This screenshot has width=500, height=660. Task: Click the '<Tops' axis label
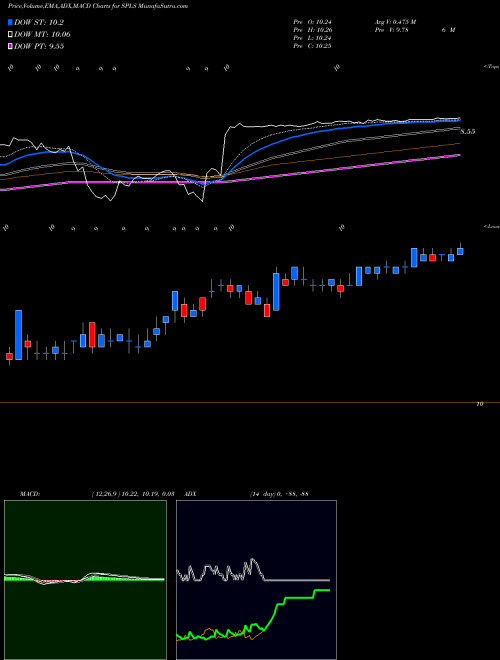tap(492, 67)
